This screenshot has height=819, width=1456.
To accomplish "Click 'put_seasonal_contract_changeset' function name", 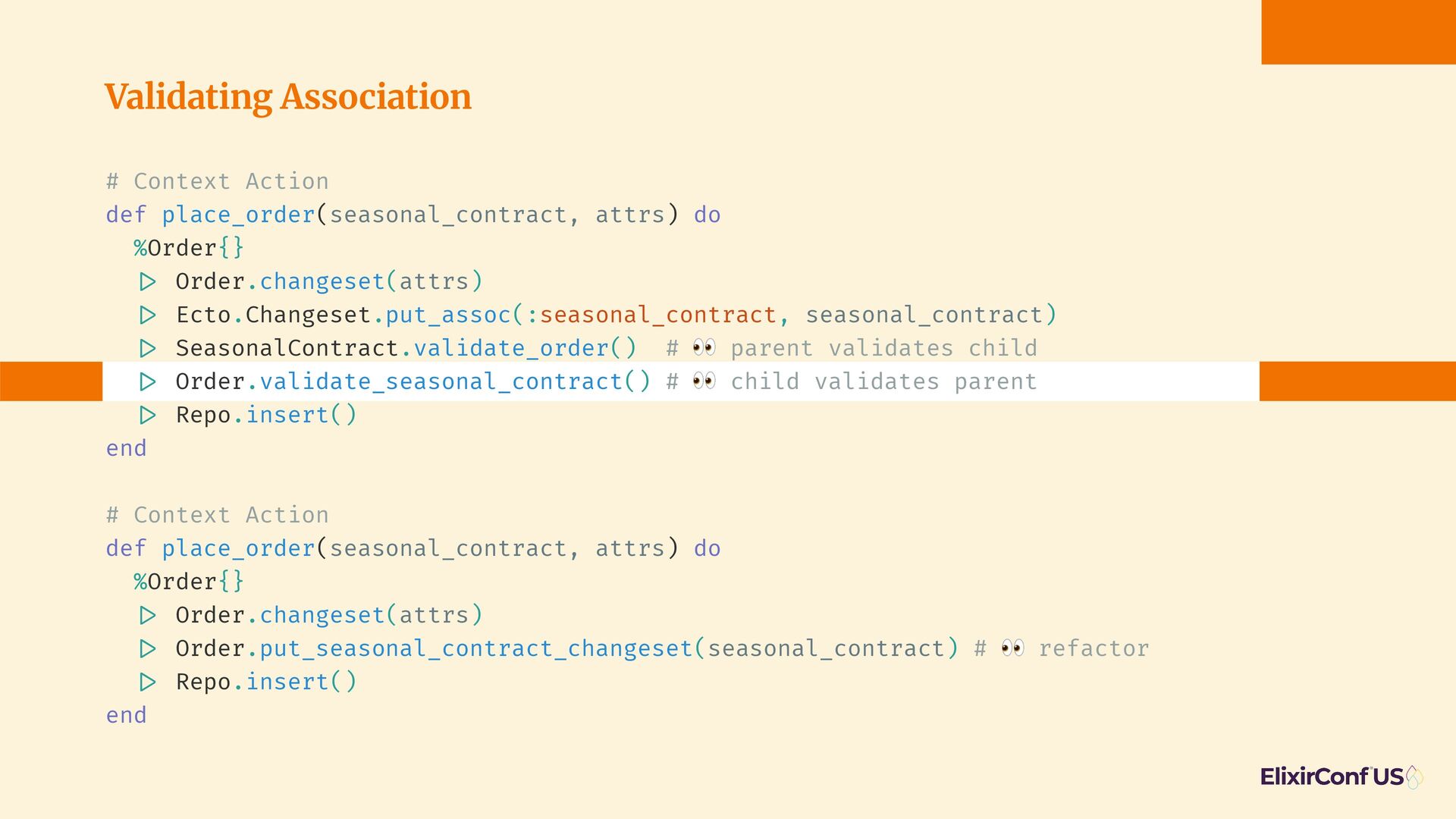I will pyautogui.click(x=476, y=649).
